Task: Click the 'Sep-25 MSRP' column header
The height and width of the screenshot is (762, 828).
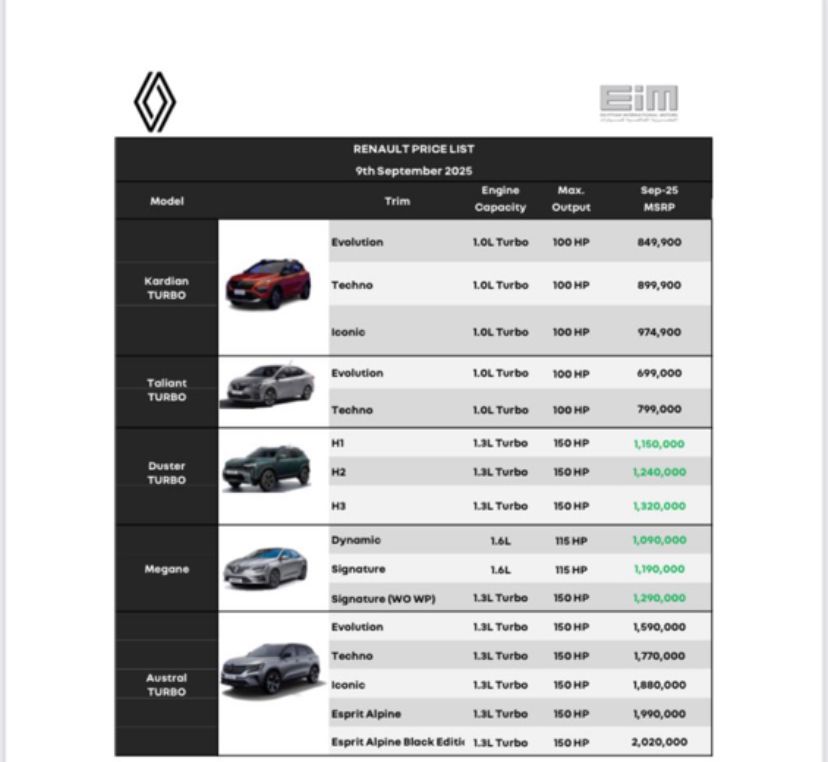Action: click(659, 199)
